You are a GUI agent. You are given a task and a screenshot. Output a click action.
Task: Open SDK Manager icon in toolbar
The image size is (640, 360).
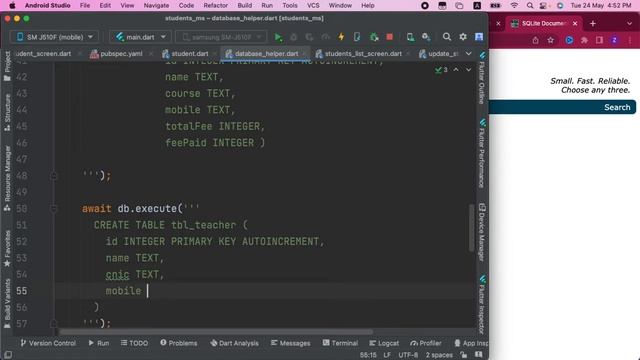(426, 37)
